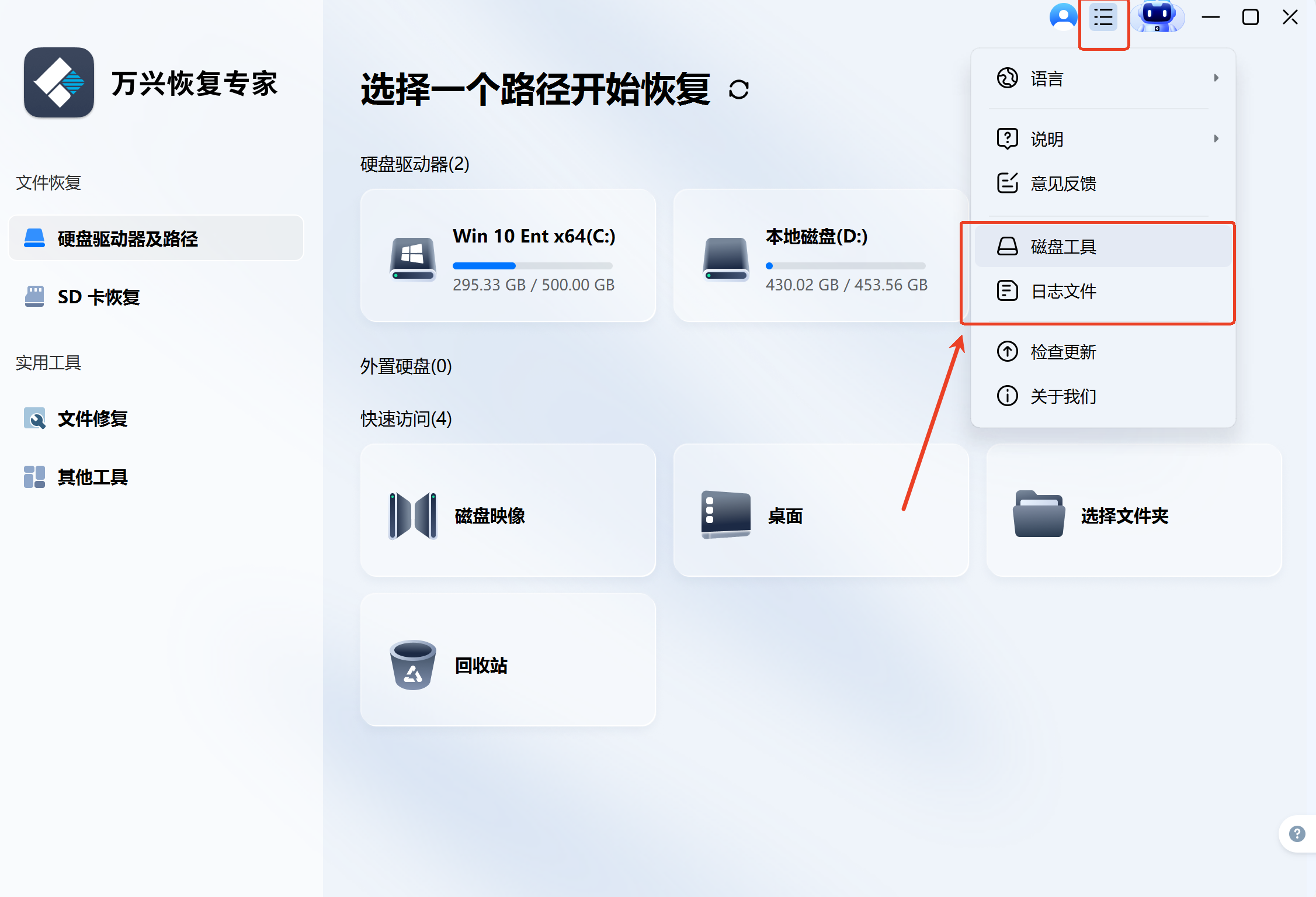Click the C: drive usage bar

pyautogui.click(x=533, y=266)
